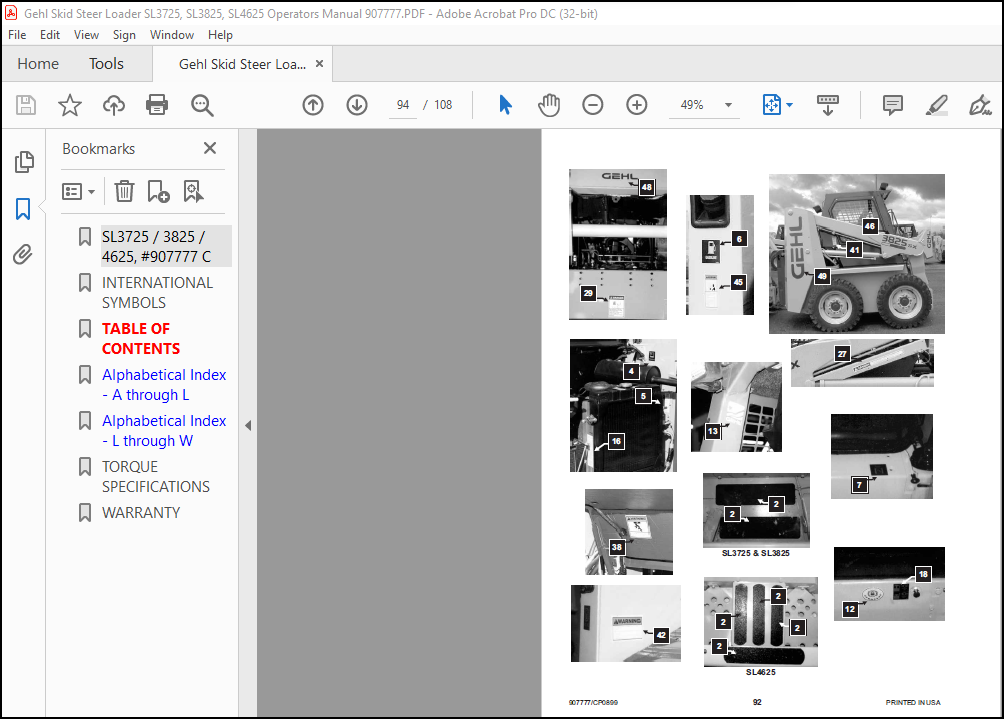Open the read mode keyboard-arrow tool
This screenshot has height=719, width=1004.
click(828, 105)
